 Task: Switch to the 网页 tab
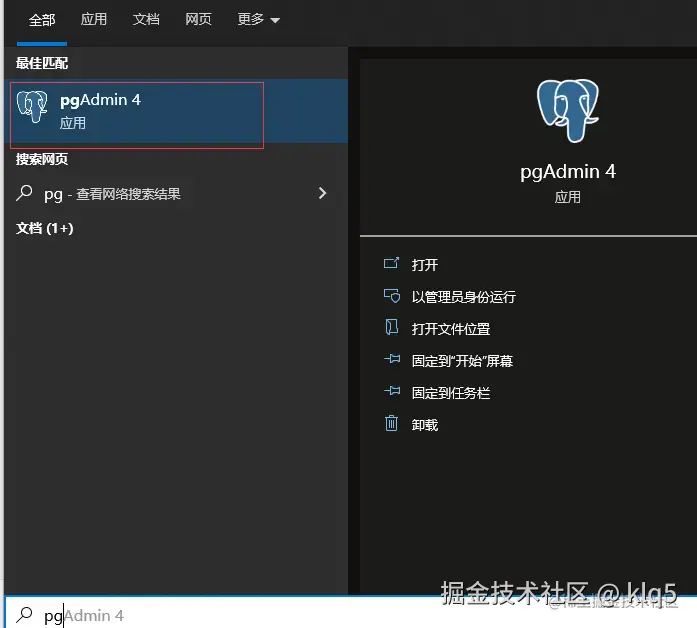[198, 20]
